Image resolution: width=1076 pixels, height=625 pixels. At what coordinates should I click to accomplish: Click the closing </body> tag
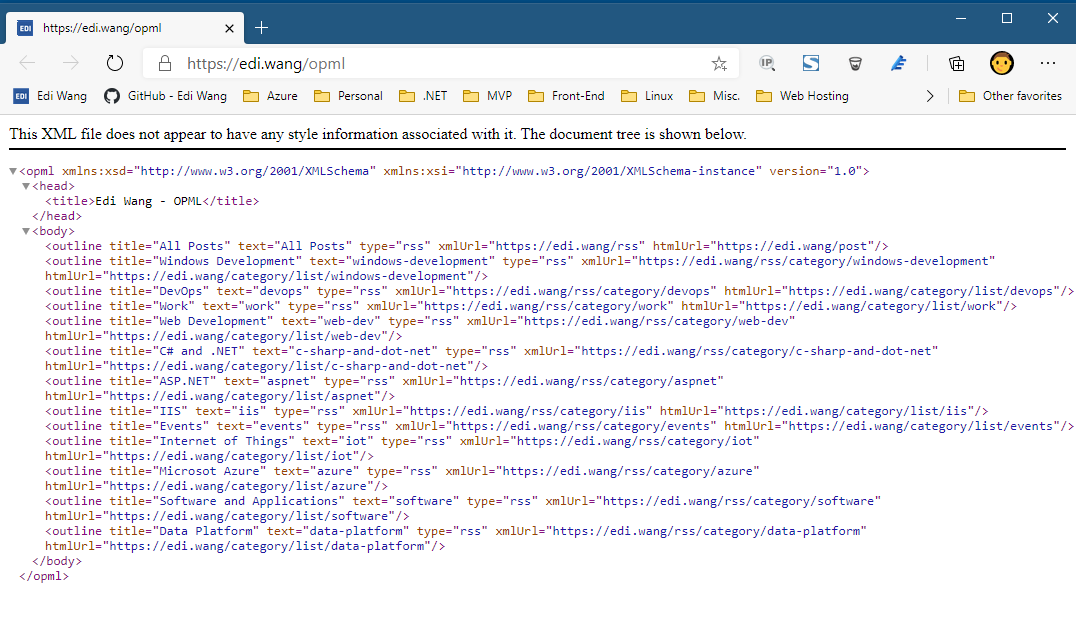pos(56,561)
